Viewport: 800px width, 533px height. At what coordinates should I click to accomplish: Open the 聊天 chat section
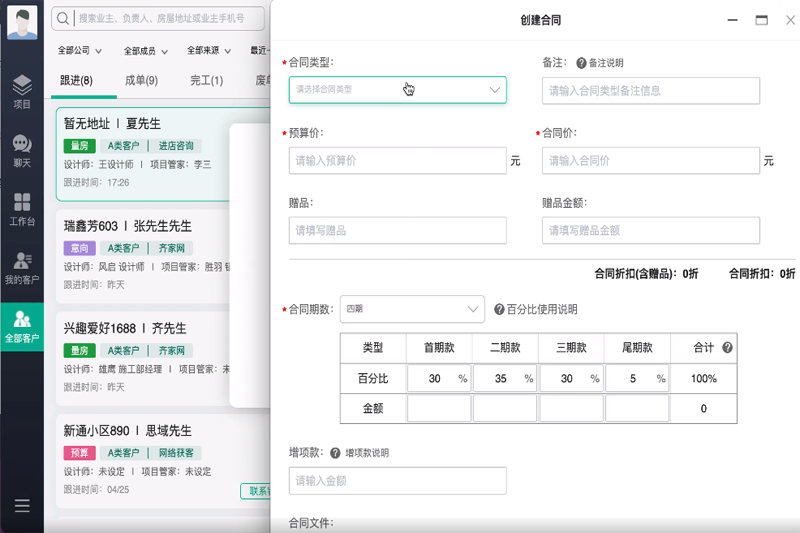[22, 151]
